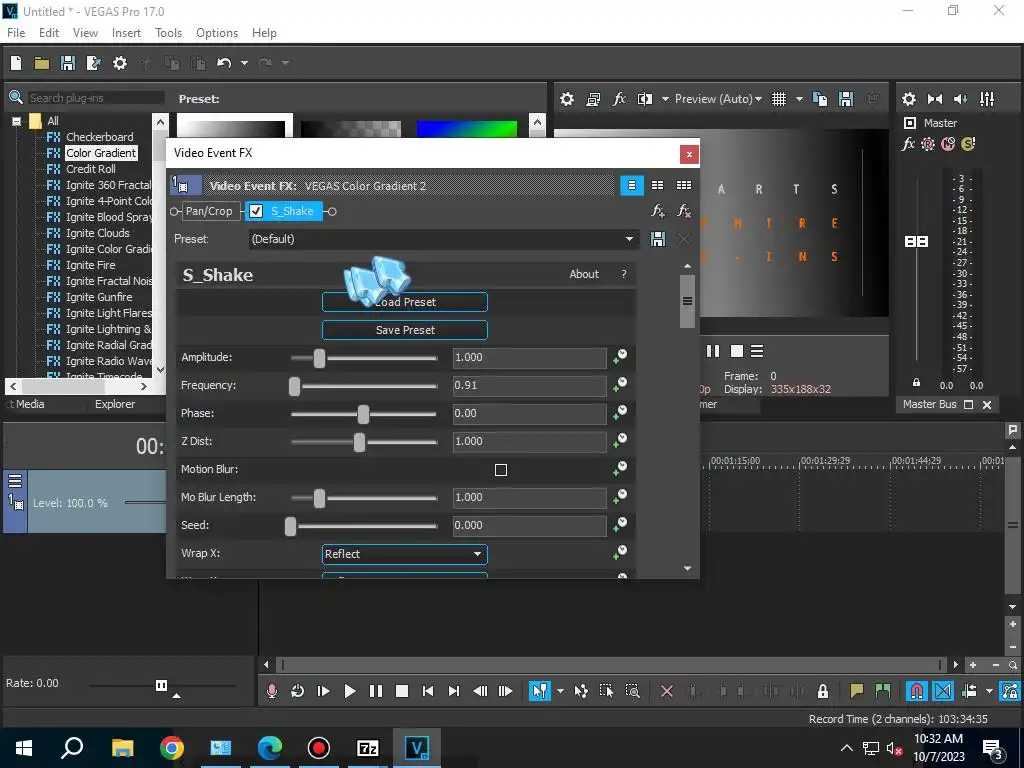Screen dimensions: 1024x768
Task: Click Stop in the transport bar
Action: (402, 691)
